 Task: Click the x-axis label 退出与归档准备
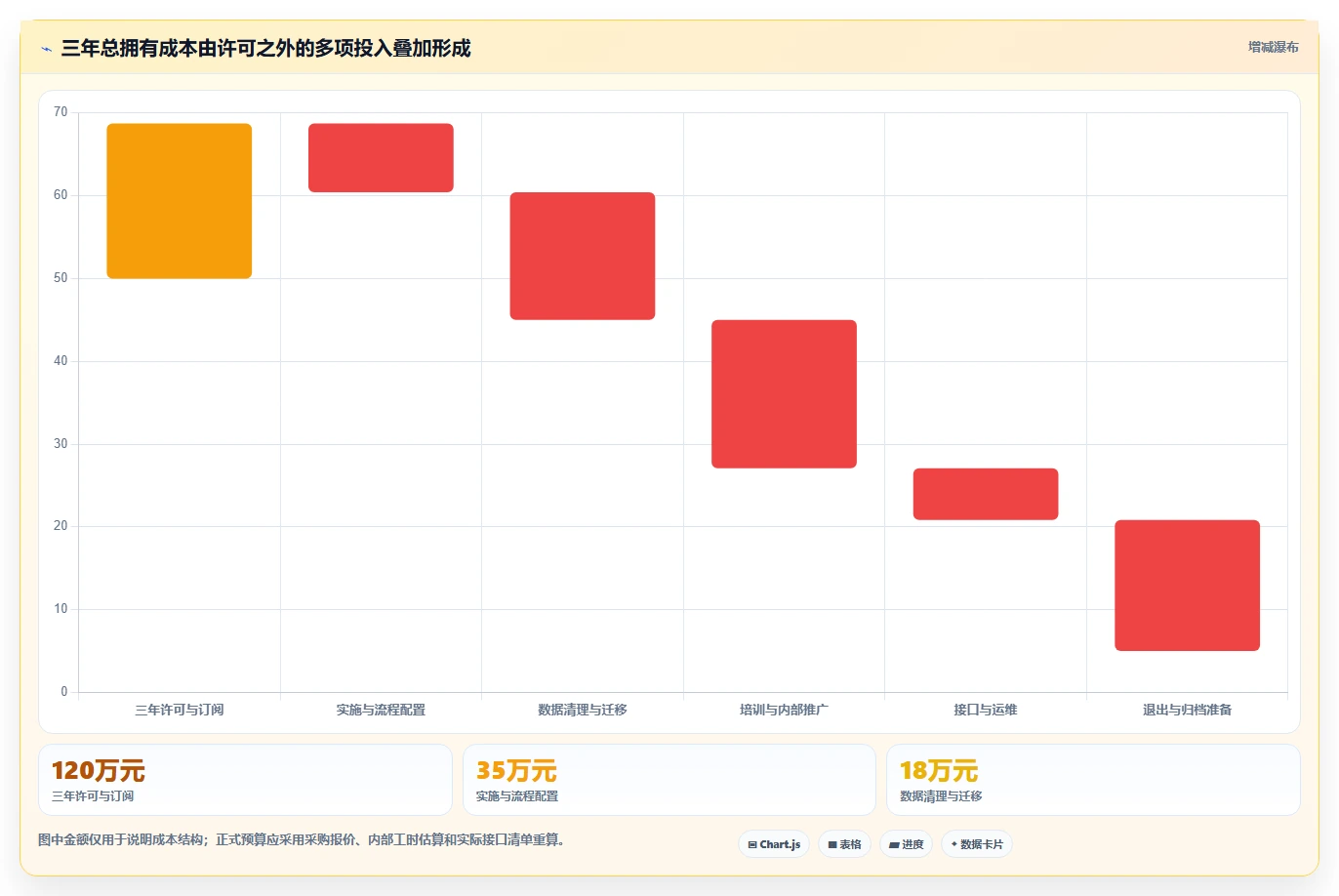coord(1187,710)
